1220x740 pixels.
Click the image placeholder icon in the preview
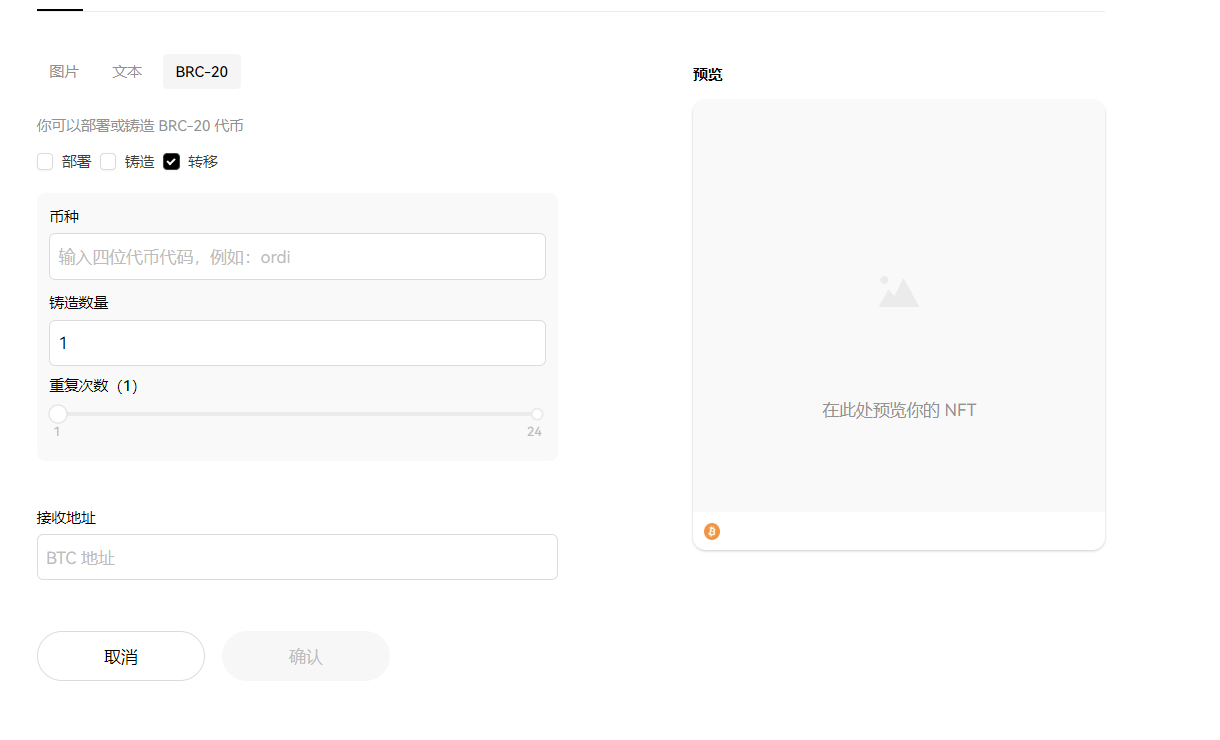pos(898,292)
